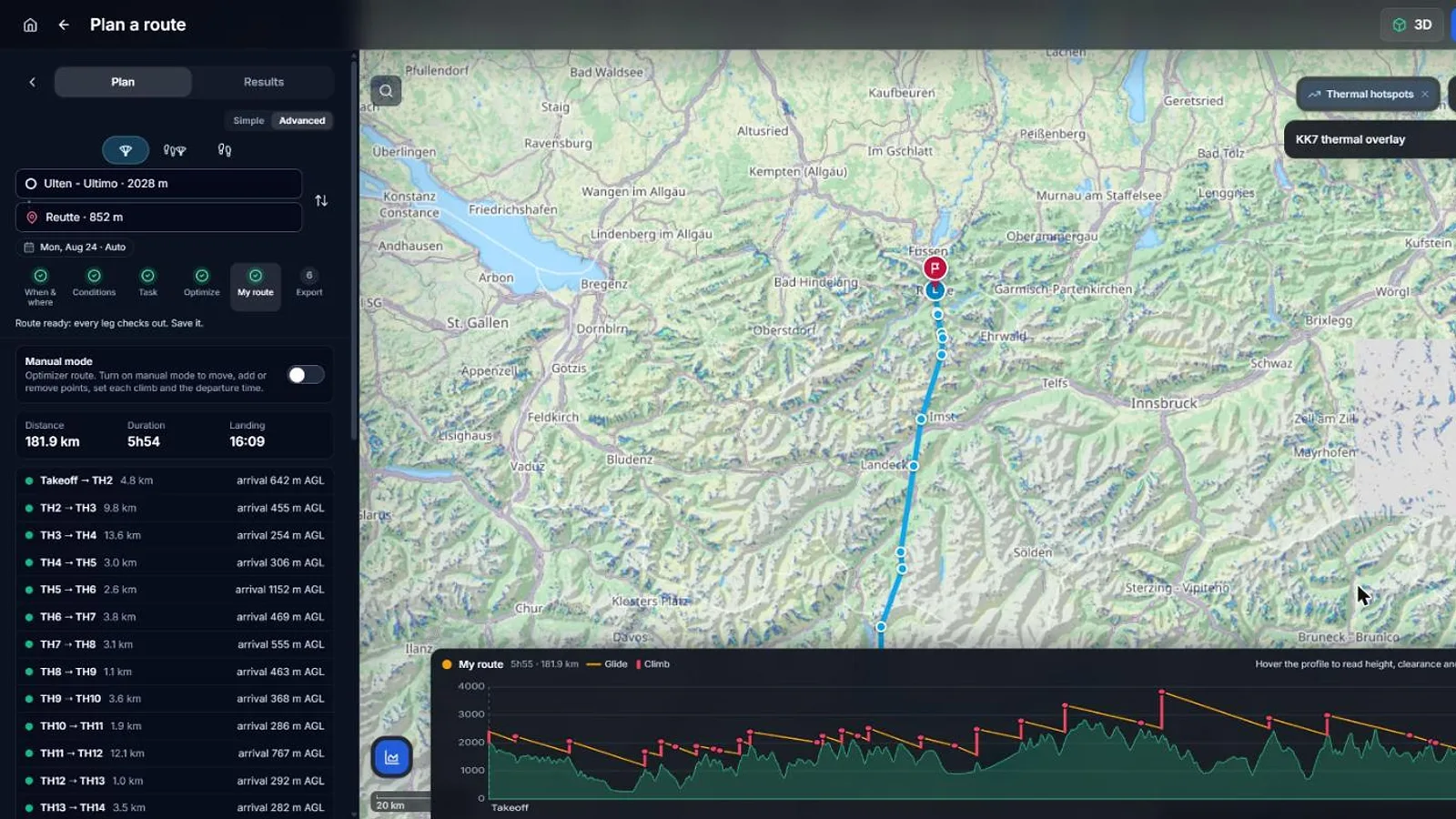Toggle the elevation profile chart button
The width and height of the screenshot is (1456, 819).
tap(392, 757)
